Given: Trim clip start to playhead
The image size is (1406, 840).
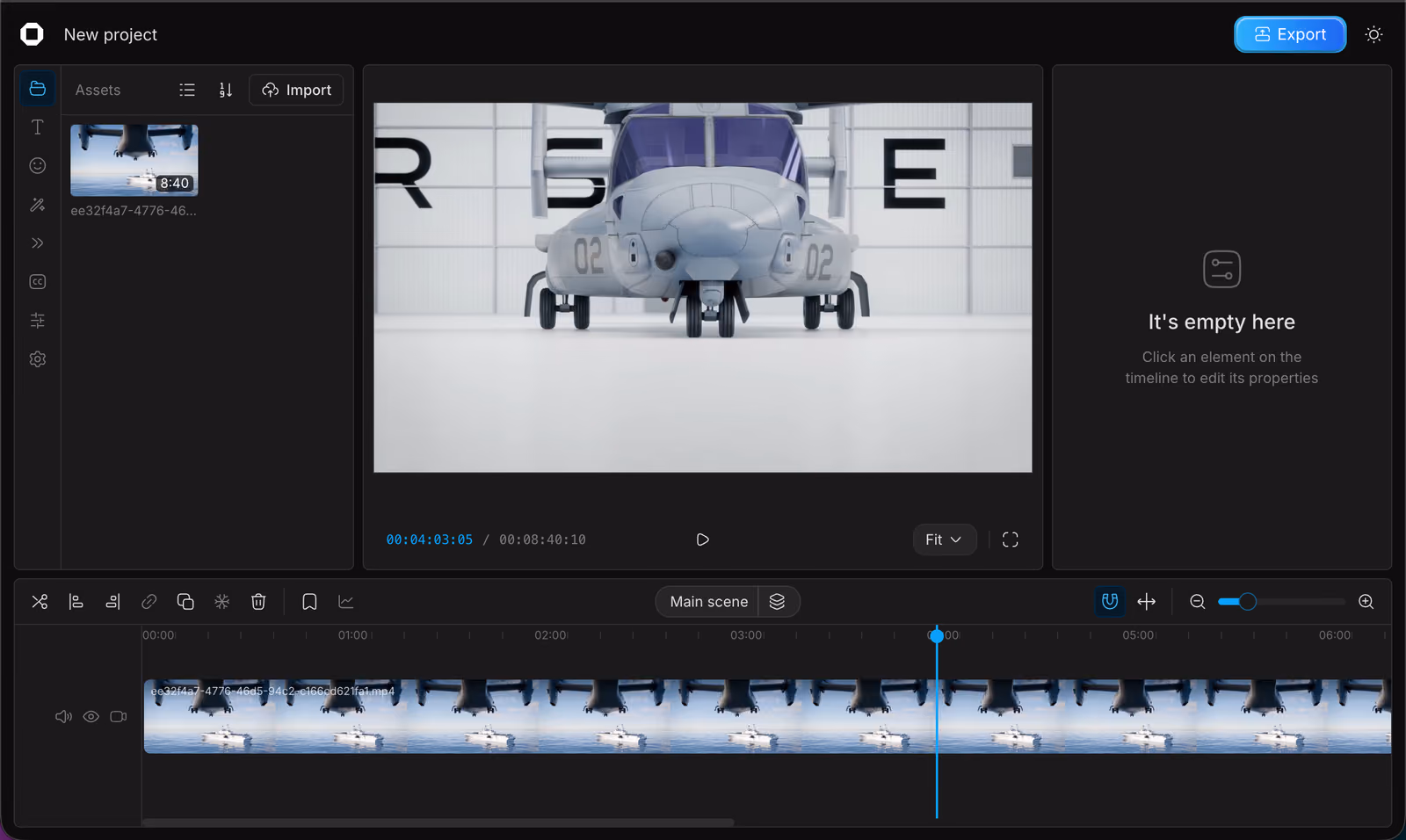Looking at the screenshot, I should [76, 602].
